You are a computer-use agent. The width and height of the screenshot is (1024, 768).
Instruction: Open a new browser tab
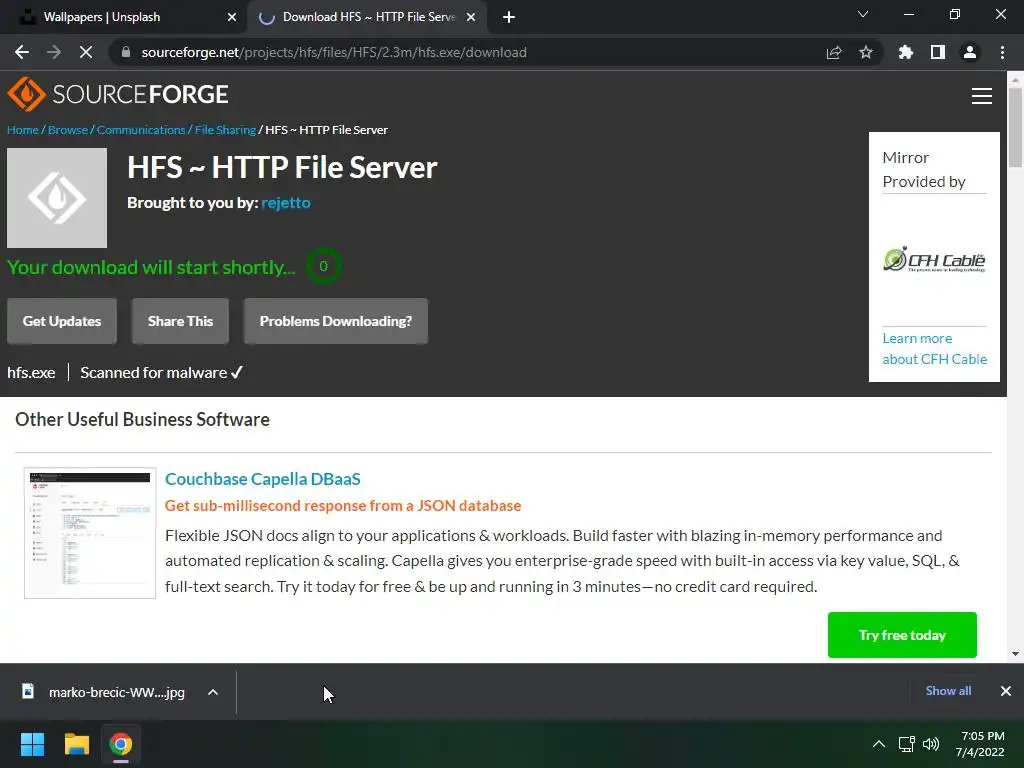coord(509,17)
